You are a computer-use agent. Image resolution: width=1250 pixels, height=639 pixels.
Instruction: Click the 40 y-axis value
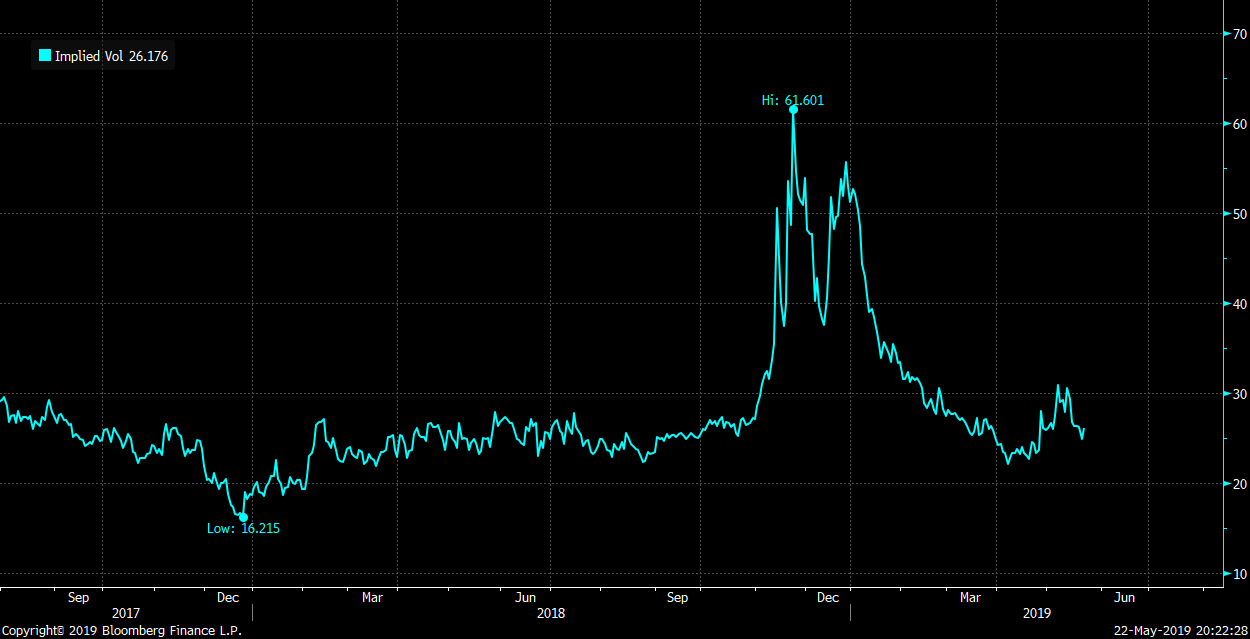coord(1239,304)
